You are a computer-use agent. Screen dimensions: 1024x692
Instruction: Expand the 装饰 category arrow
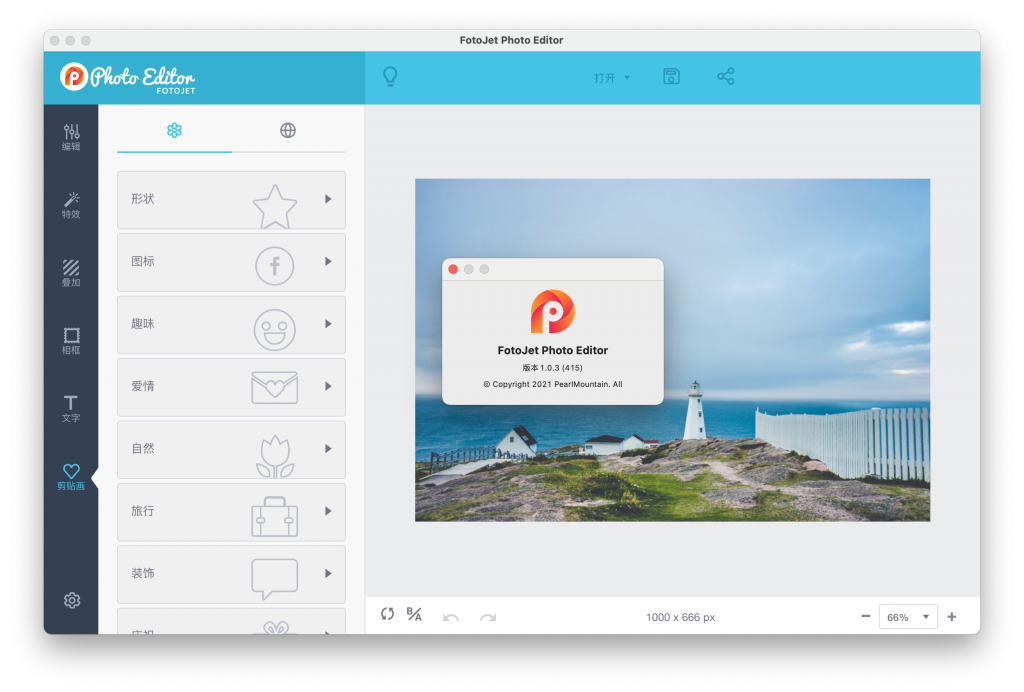coord(328,573)
